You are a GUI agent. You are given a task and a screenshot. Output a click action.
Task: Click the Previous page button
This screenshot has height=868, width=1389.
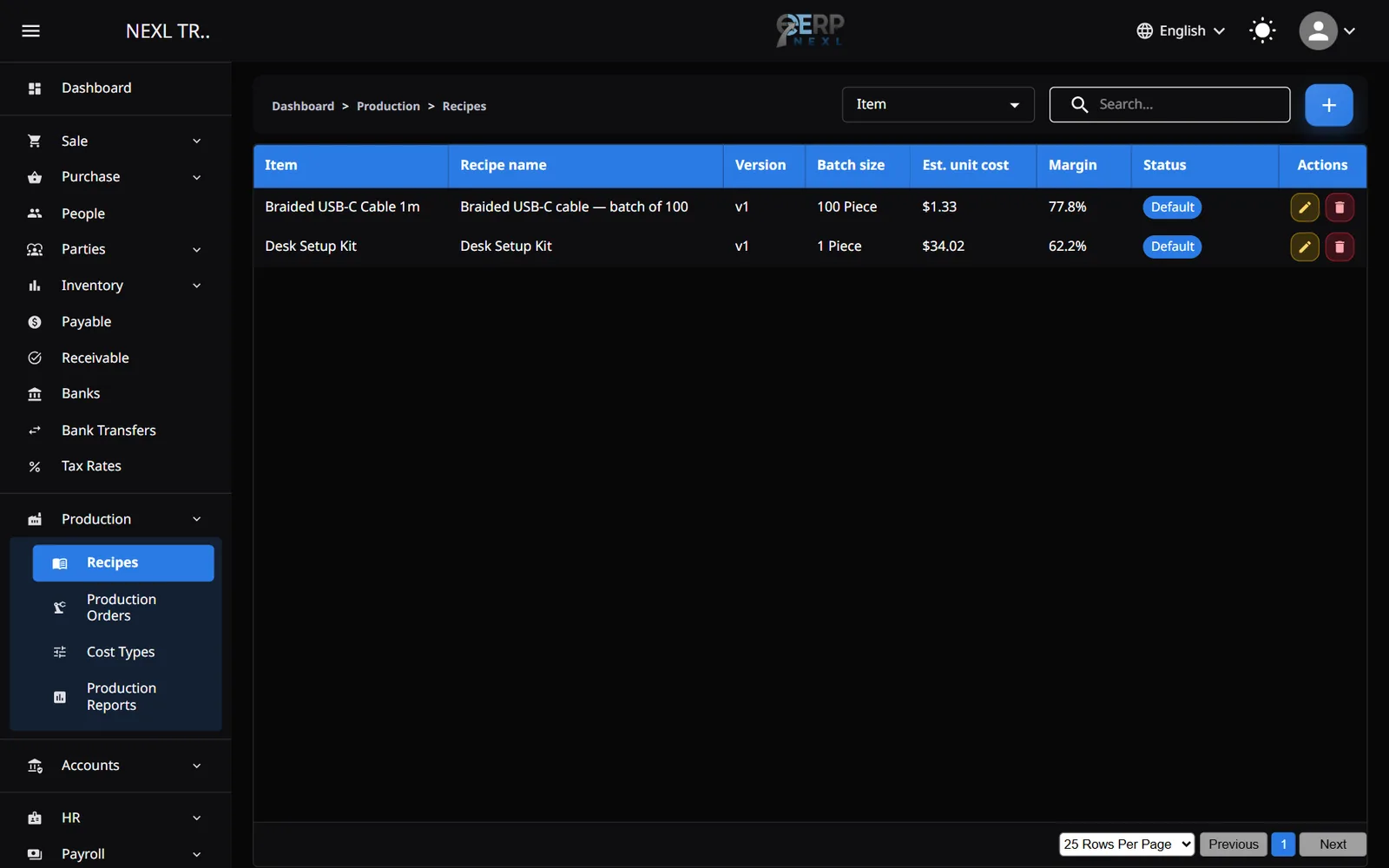pyautogui.click(x=1233, y=844)
